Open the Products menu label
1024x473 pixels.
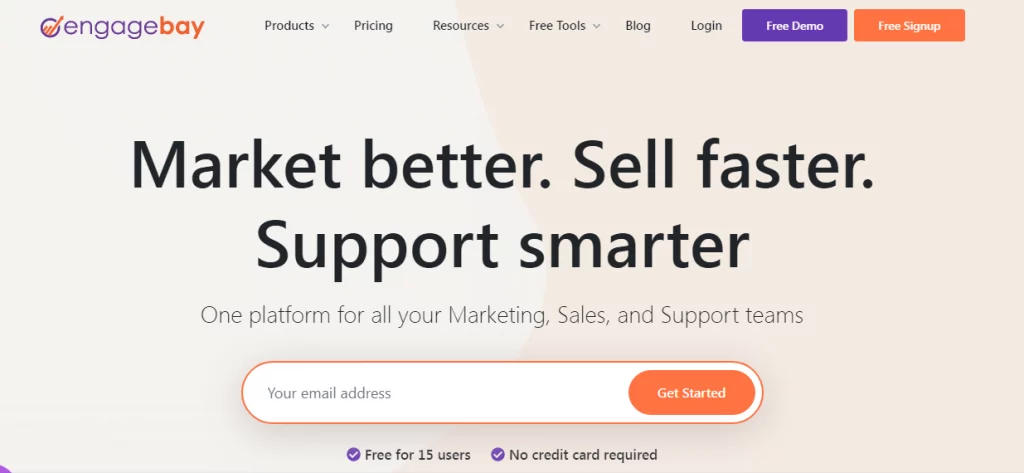tap(289, 26)
